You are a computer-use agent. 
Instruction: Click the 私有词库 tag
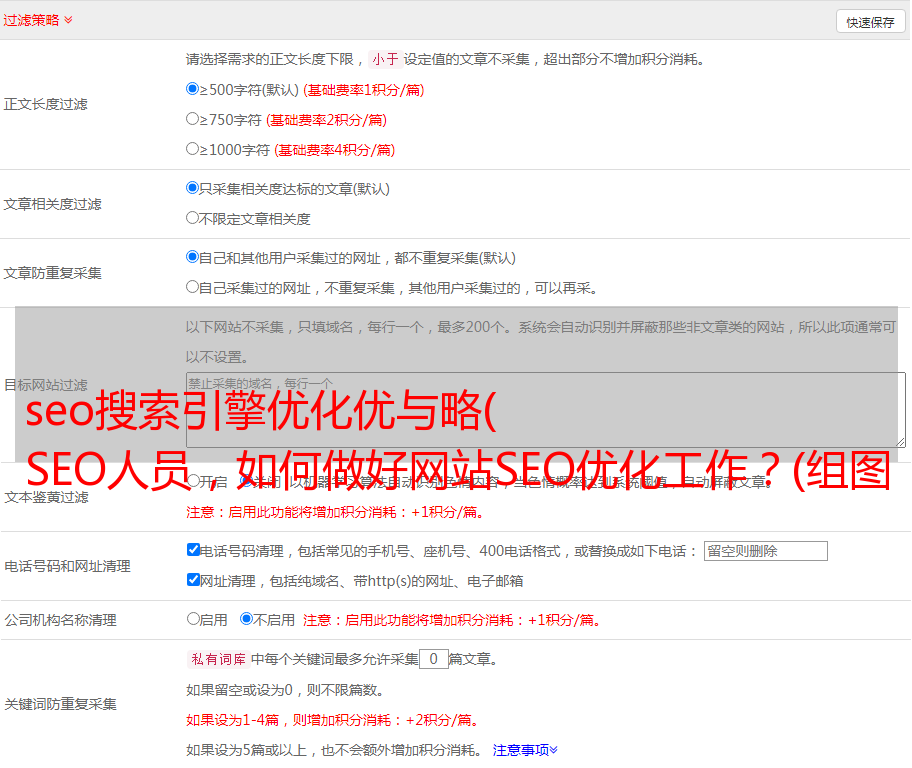tap(218, 659)
